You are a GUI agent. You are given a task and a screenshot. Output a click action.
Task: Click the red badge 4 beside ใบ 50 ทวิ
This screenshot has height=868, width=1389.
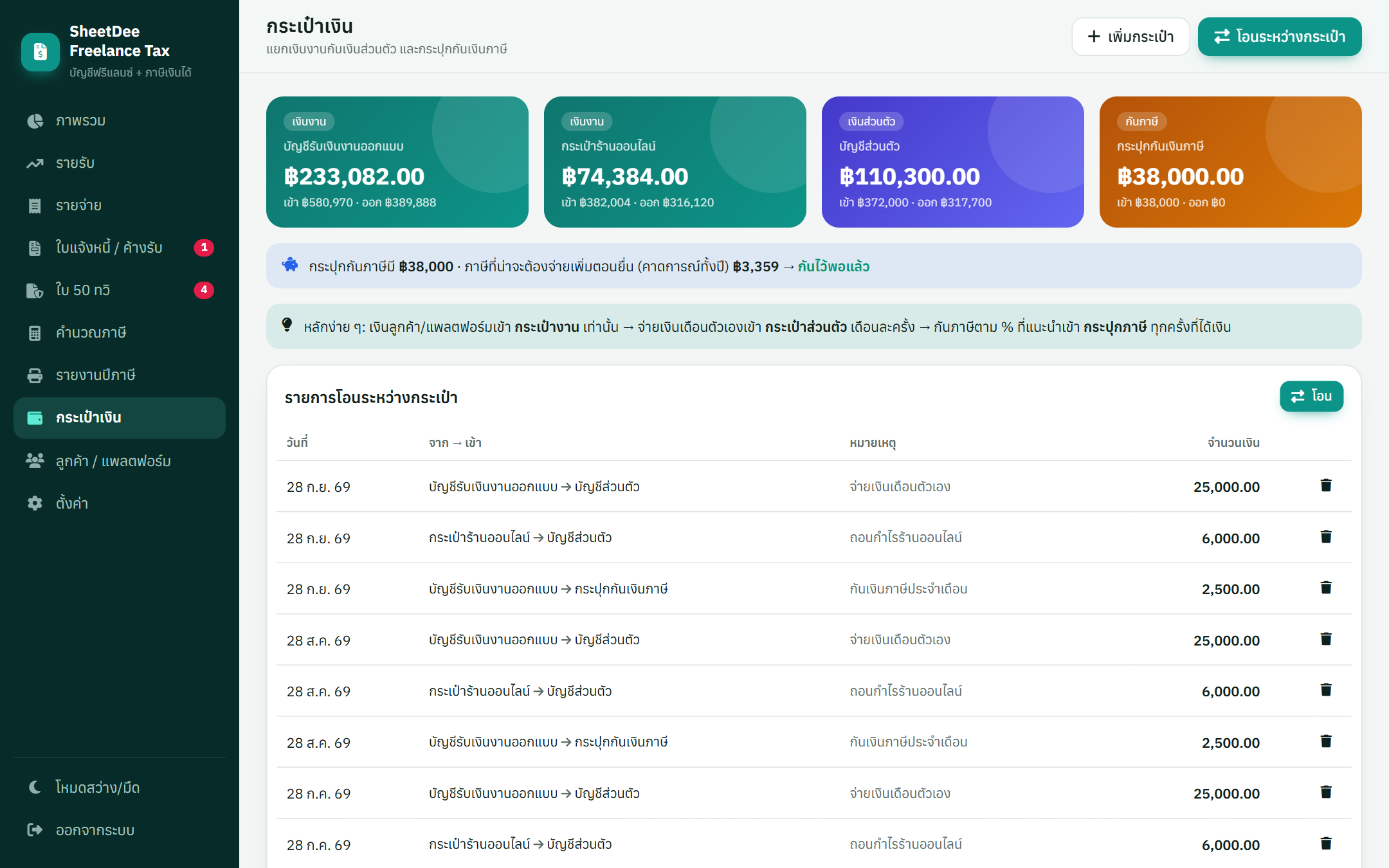(x=204, y=290)
